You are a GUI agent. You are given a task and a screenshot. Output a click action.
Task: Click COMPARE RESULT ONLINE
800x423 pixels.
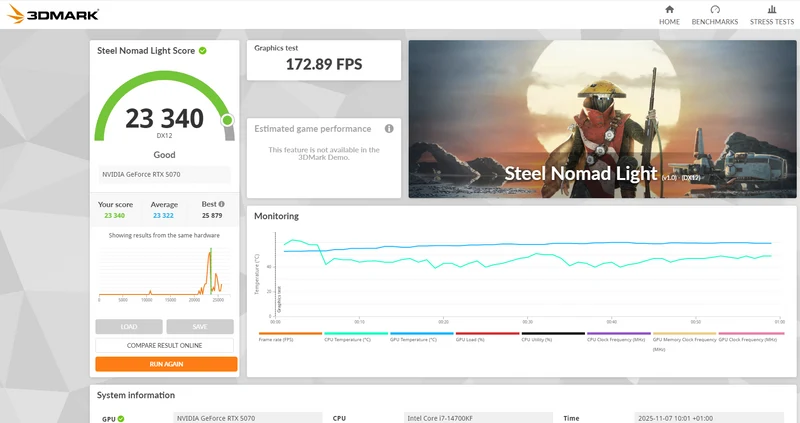pos(164,345)
